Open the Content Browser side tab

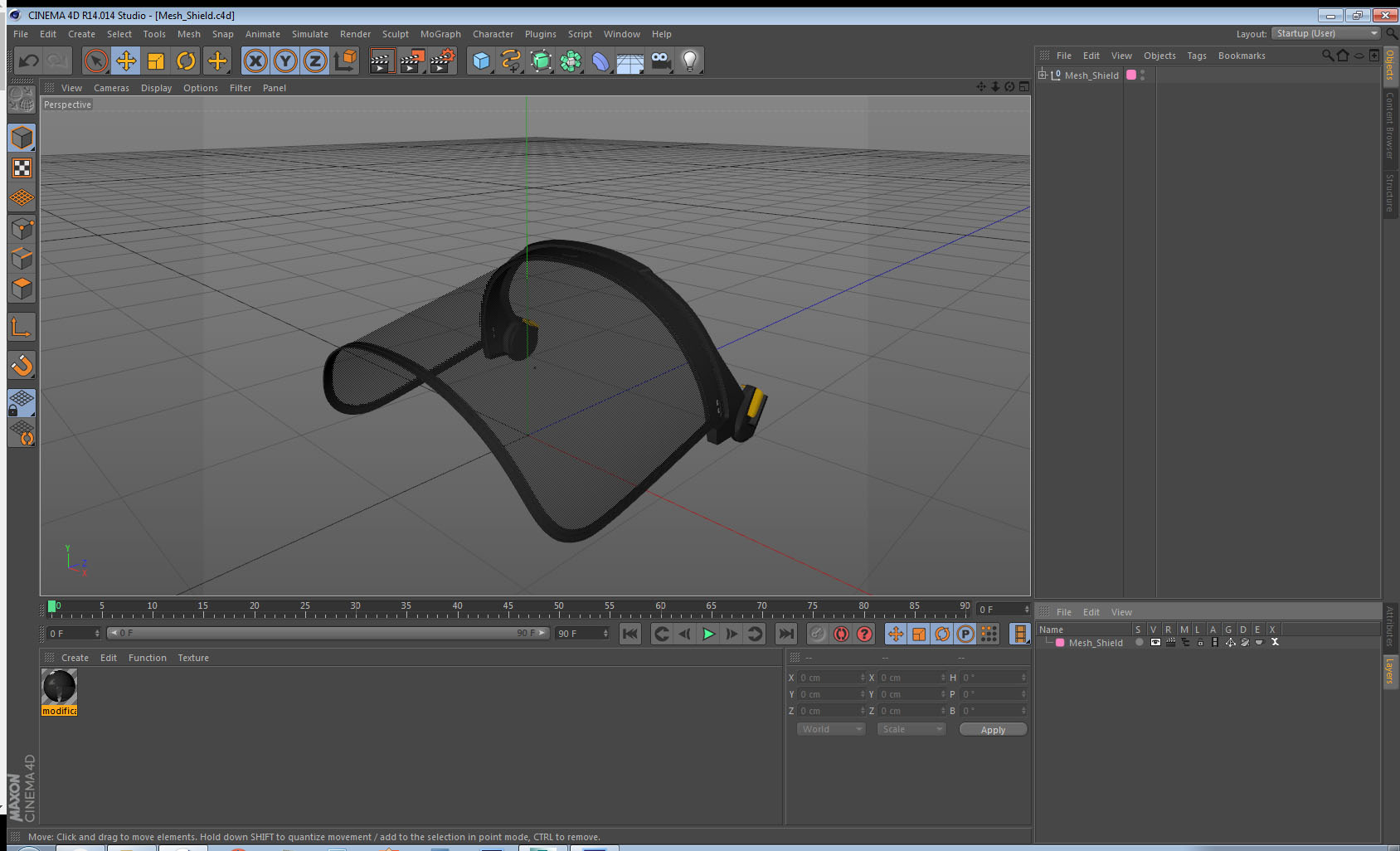point(1390,124)
